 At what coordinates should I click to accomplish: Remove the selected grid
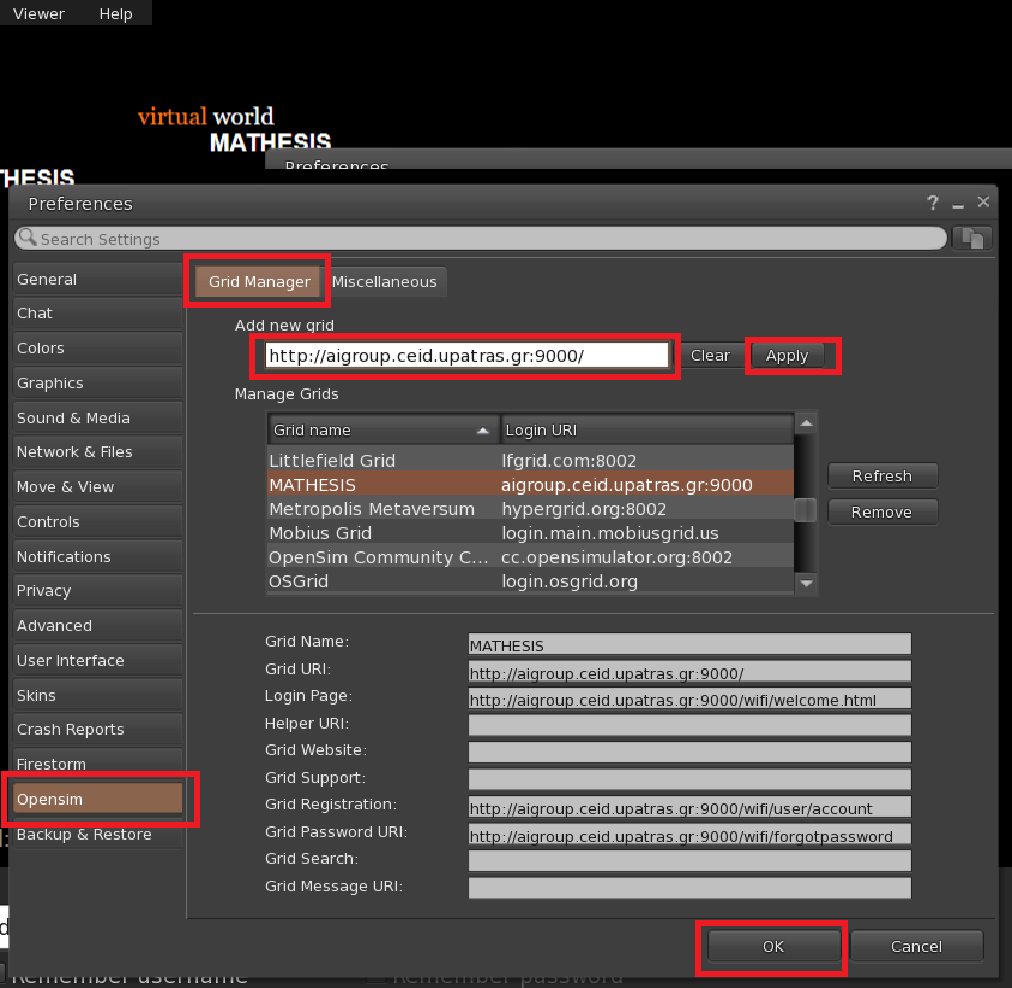coord(882,512)
